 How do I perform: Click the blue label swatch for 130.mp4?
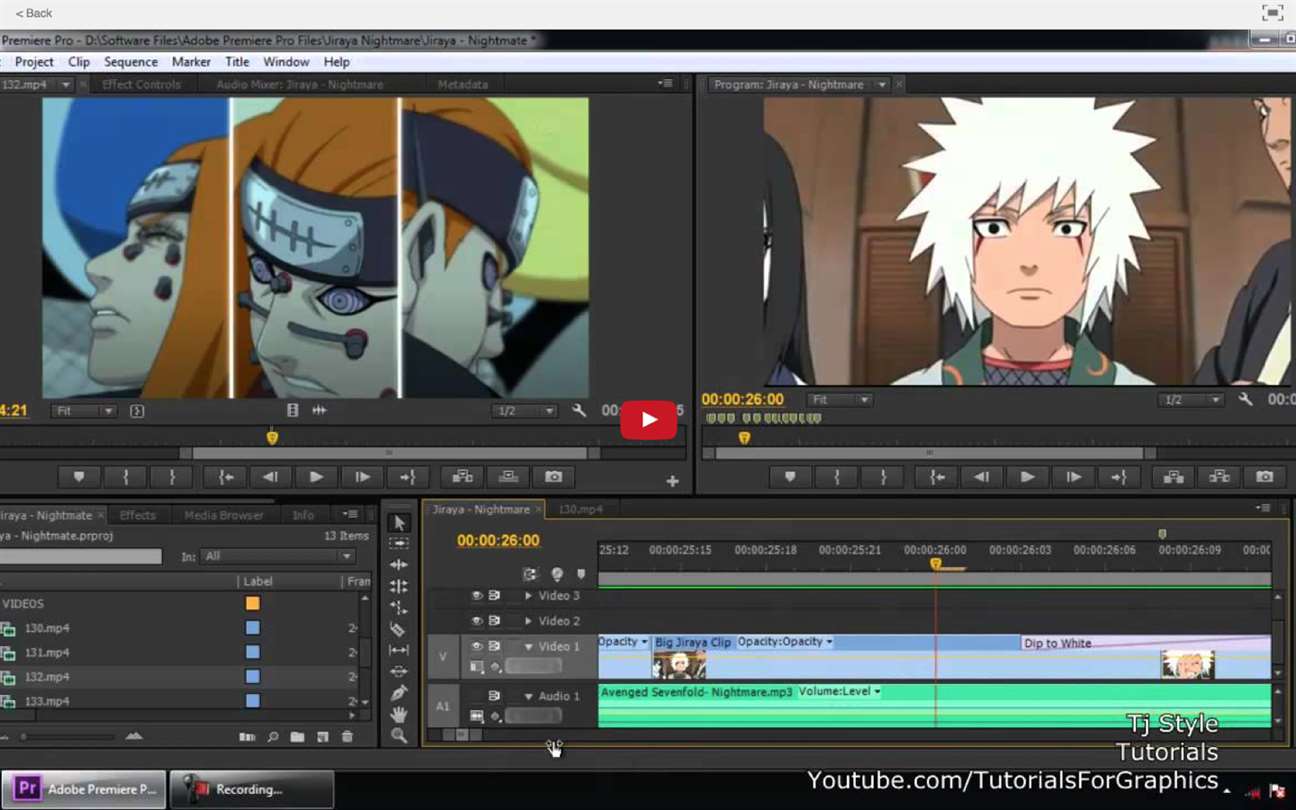tap(253, 628)
